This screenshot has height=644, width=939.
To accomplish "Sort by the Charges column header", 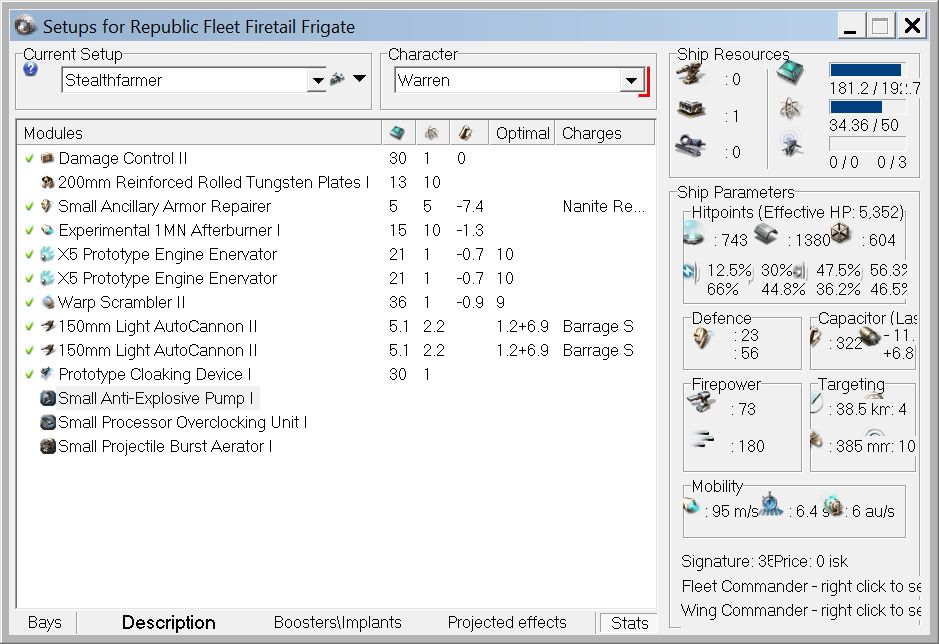I will (x=604, y=133).
